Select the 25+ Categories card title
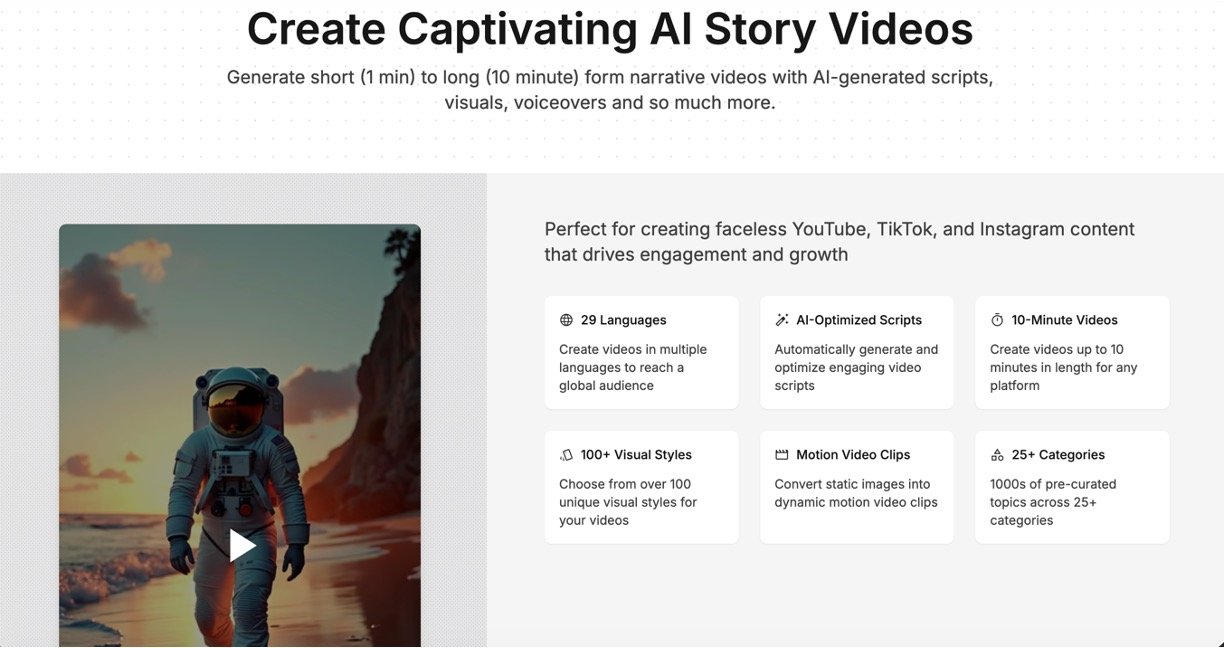This screenshot has height=648, width=1224. click(1058, 455)
